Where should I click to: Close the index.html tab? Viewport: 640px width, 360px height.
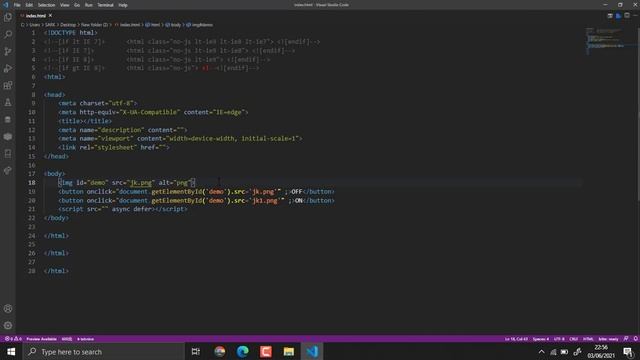[x=50, y=16]
